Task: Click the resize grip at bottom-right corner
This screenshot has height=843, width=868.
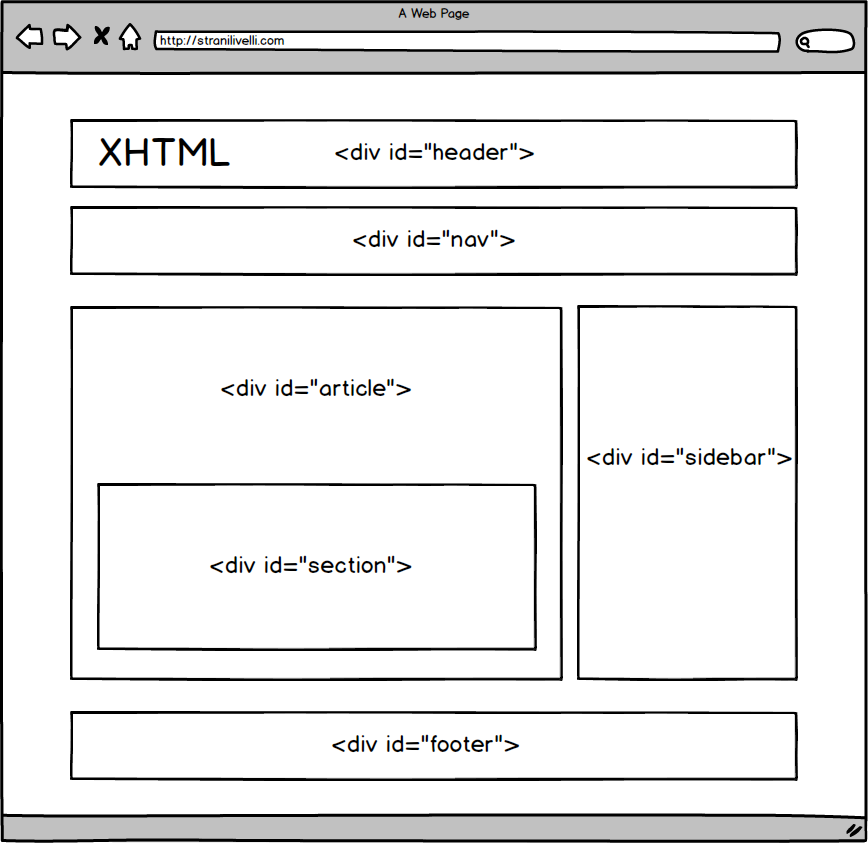Action: (852, 830)
